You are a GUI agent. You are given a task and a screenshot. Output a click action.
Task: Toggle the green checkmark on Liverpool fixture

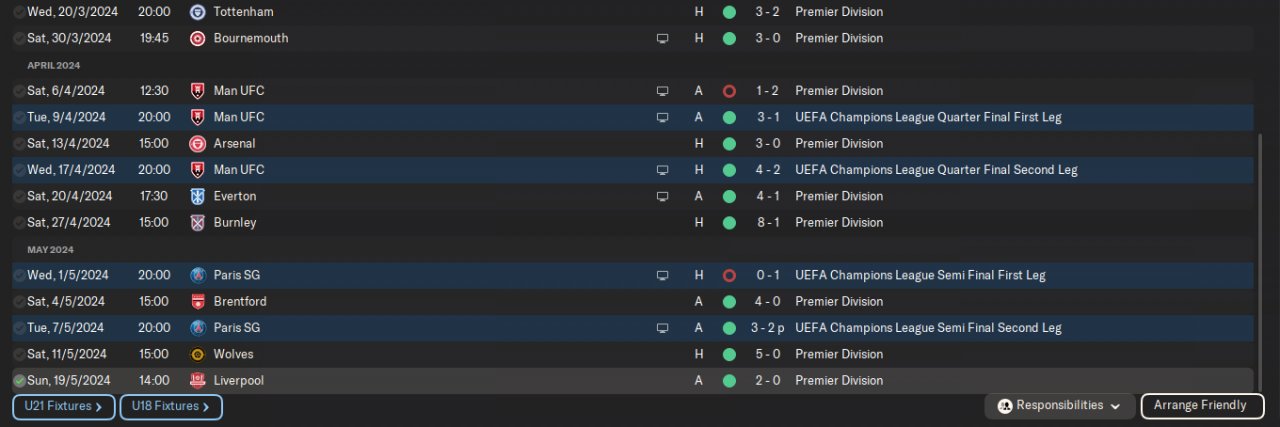(x=19, y=380)
